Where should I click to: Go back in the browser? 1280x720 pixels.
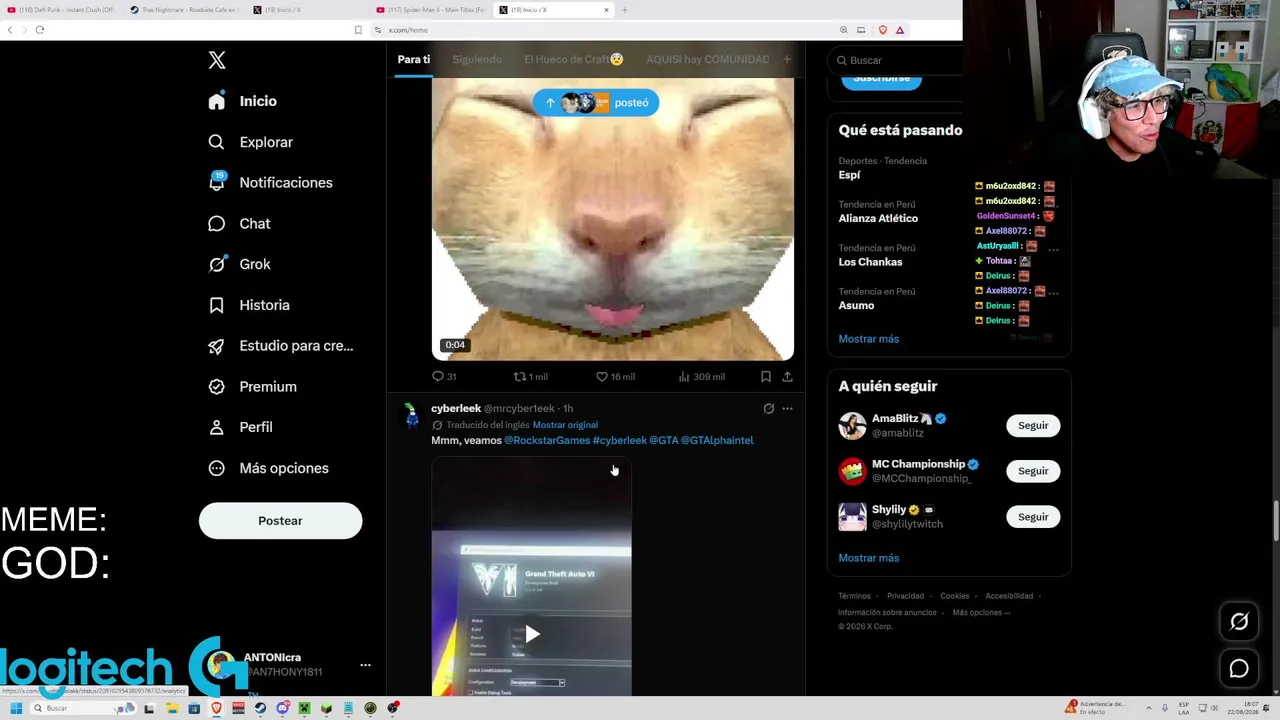pos(10,30)
